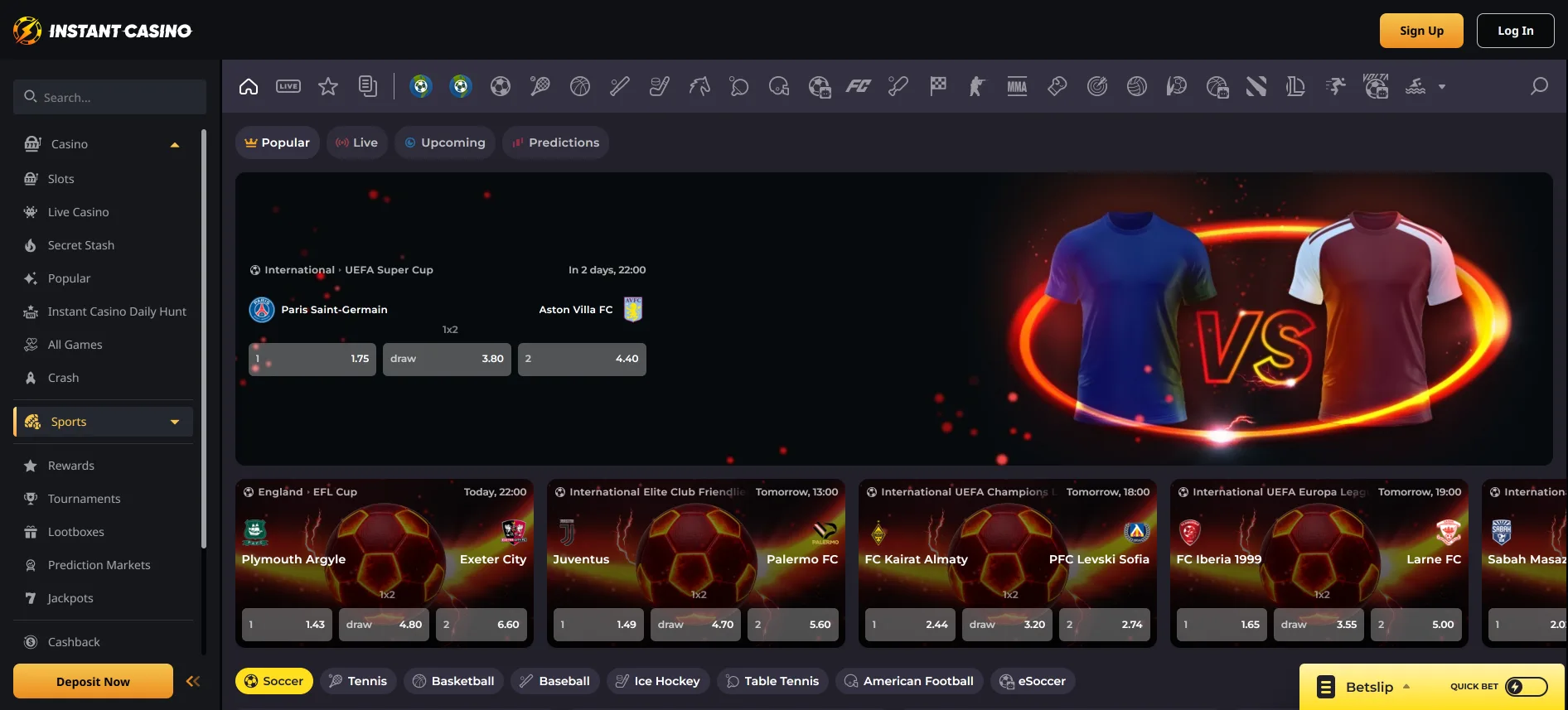This screenshot has height=710, width=1568.
Task: Select the eSoccer robot ball icon
Action: [820, 86]
